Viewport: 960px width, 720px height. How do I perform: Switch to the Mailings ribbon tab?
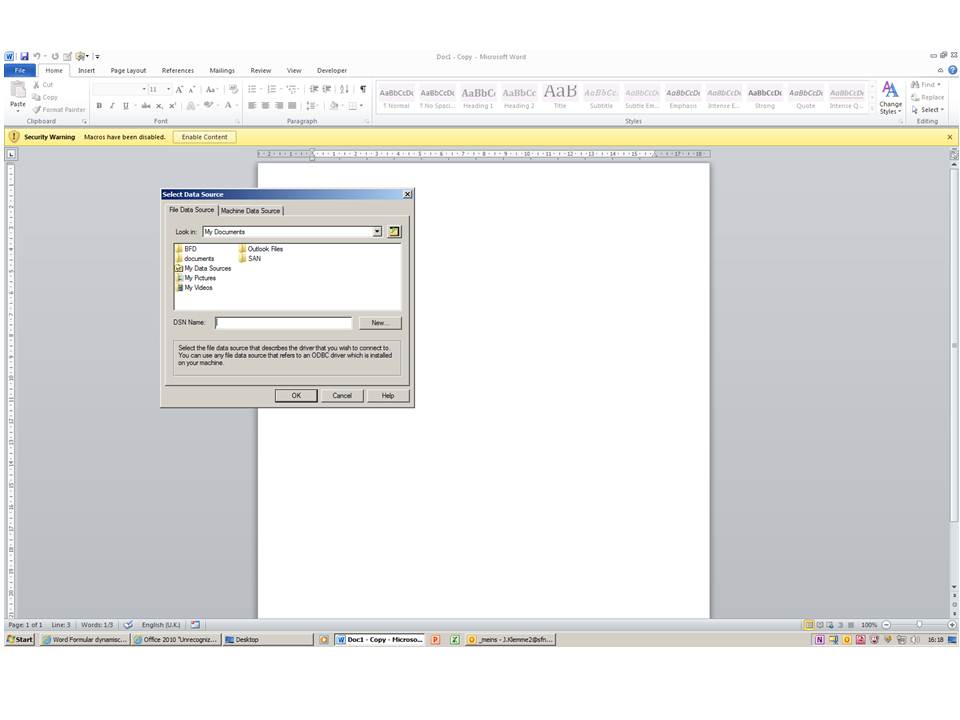222,70
